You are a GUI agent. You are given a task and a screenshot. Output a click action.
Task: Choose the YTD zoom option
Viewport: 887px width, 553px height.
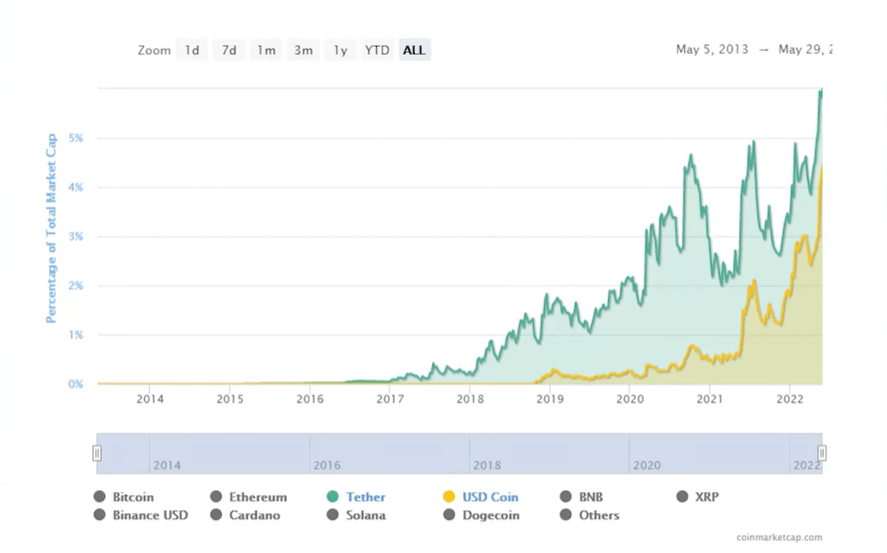pyautogui.click(x=377, y=50)
